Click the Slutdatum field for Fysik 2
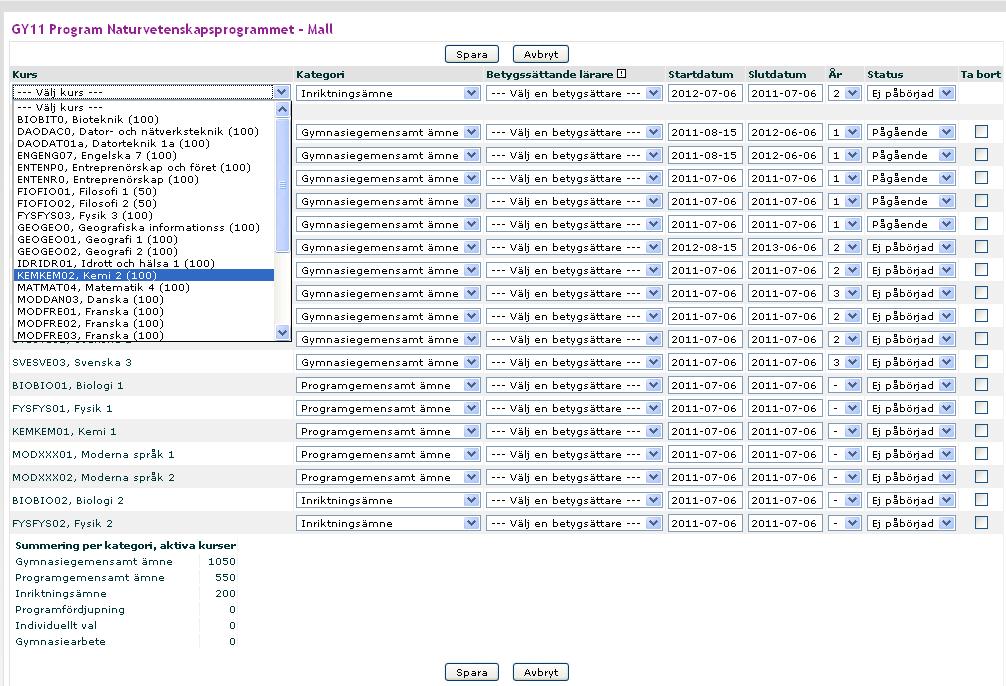1006x686 pixels. pyautogui.click(x=785, y=524)
